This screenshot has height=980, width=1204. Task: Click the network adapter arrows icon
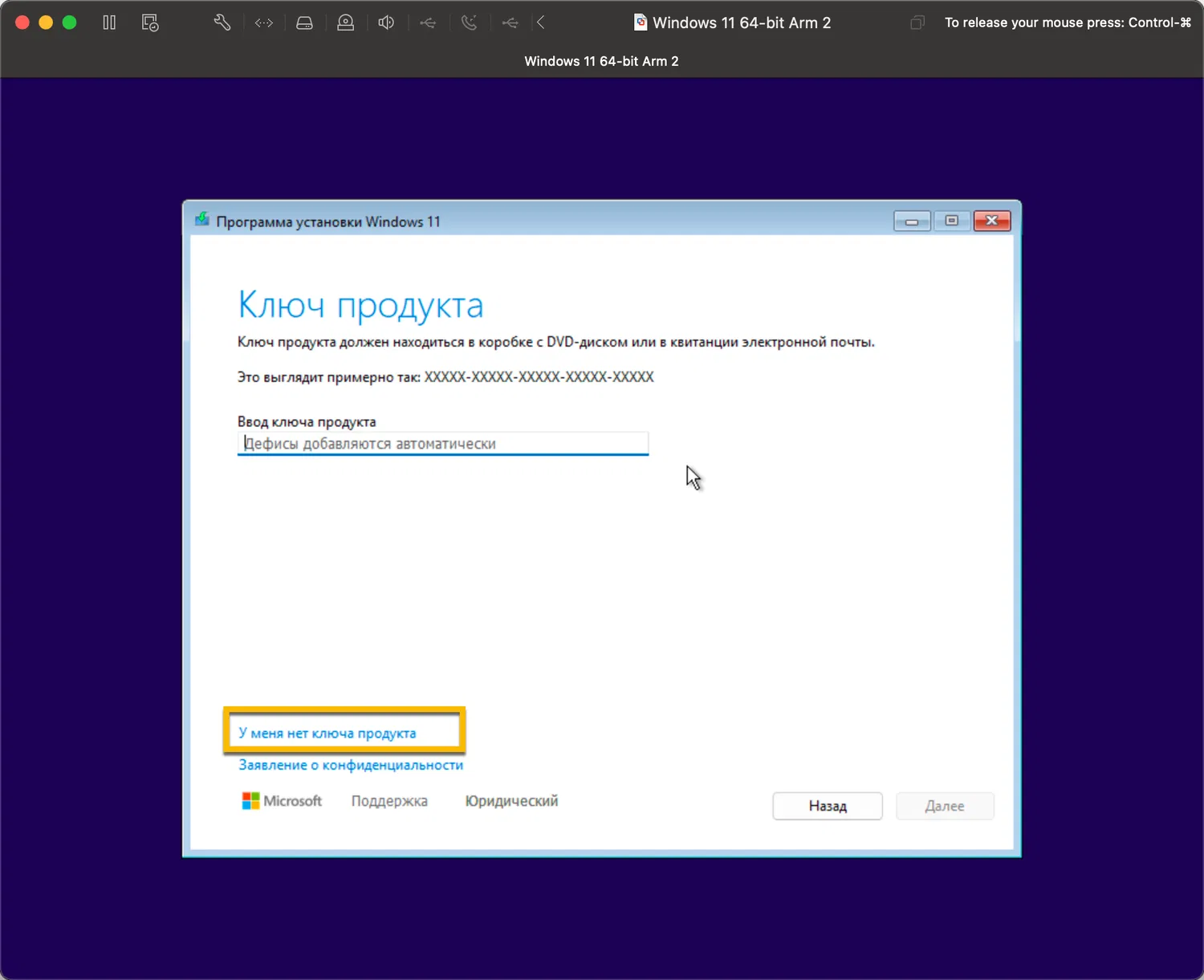click(264, 23)
